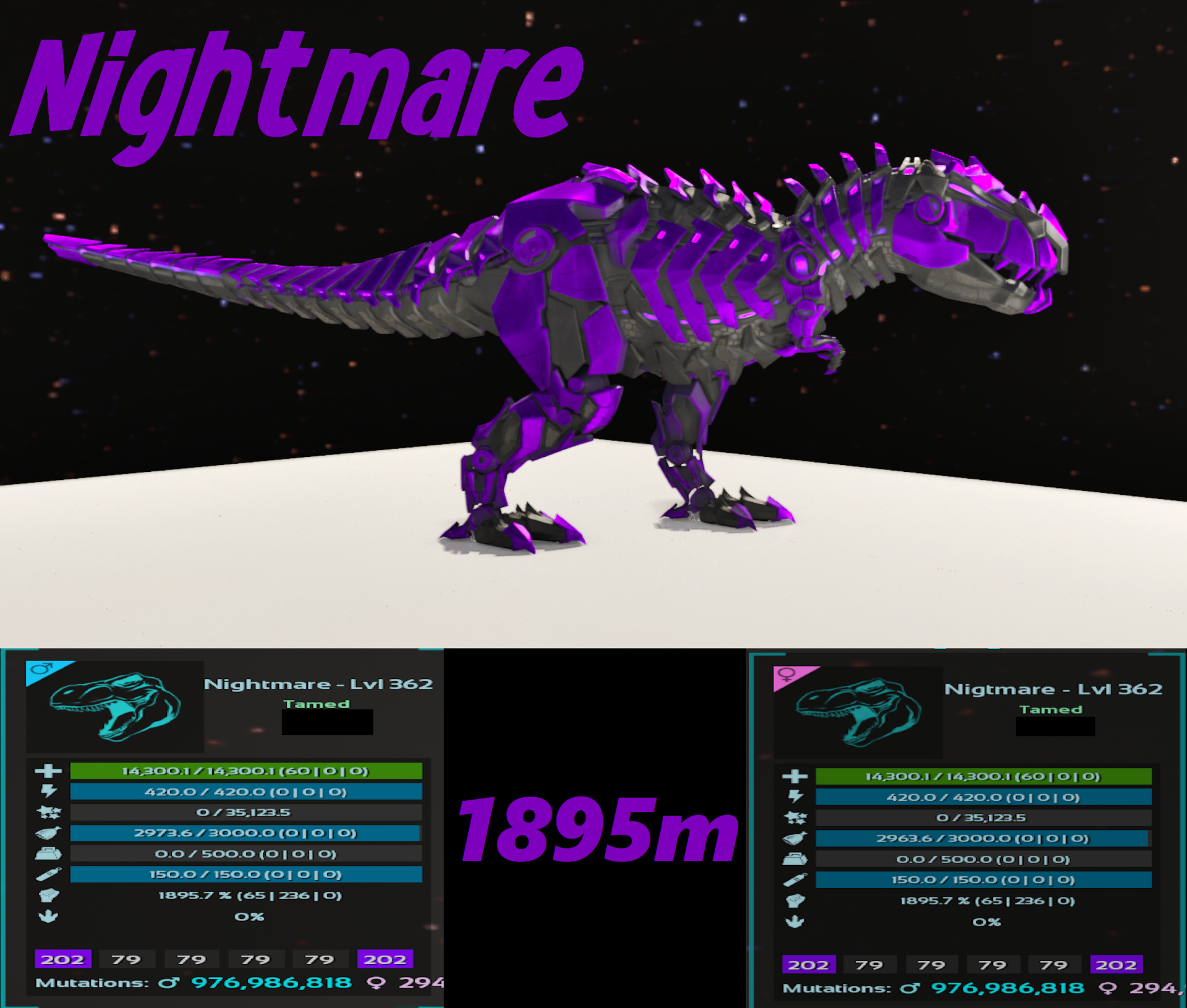Viewport: 1187px width, 1008px height.
Task: Click the pink female gender corner badge
Action: 788,675
